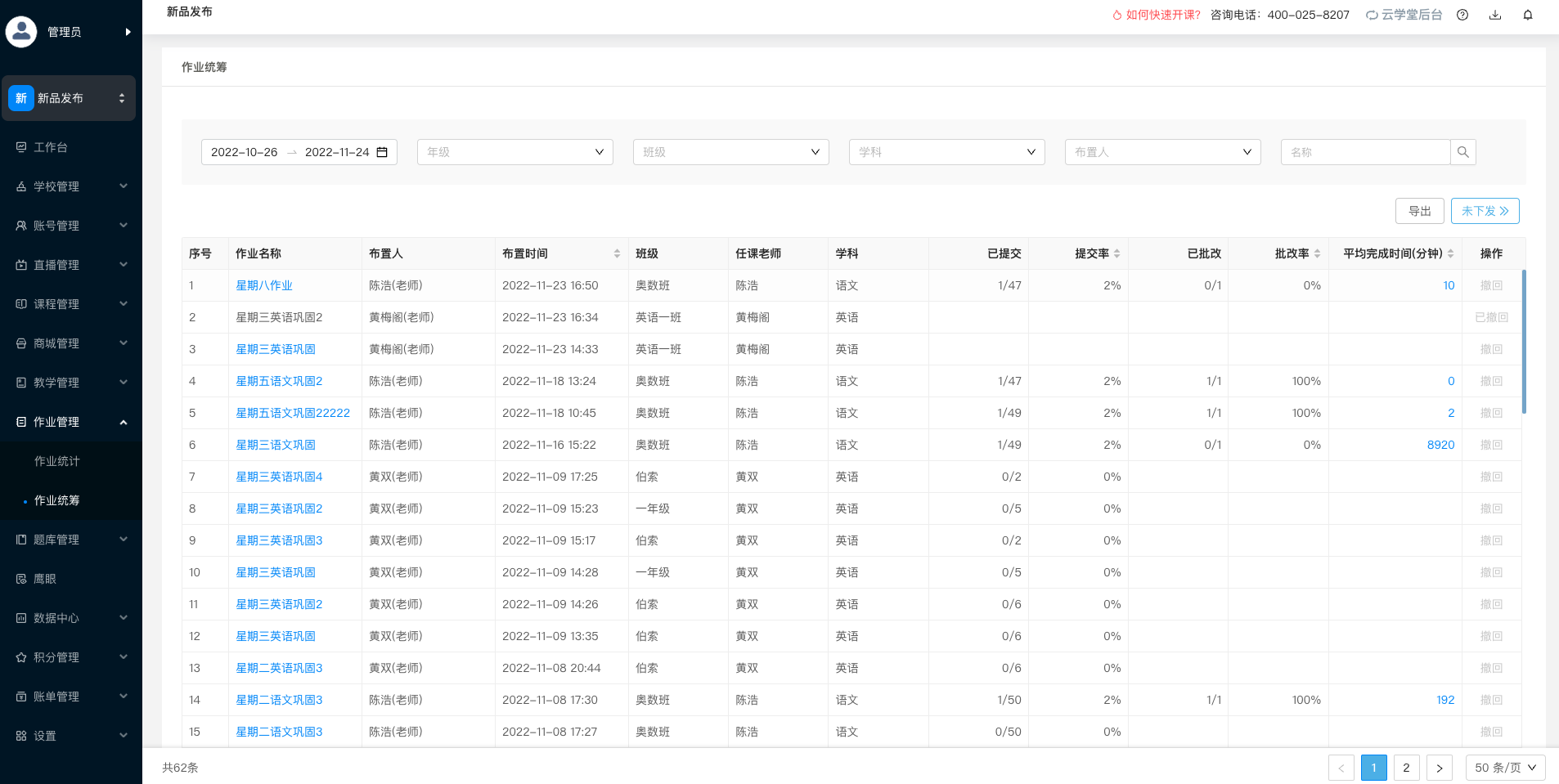The image size is (1559, 784).
Task: Click the blue 新 badge icon
Action: click(21, 98)
